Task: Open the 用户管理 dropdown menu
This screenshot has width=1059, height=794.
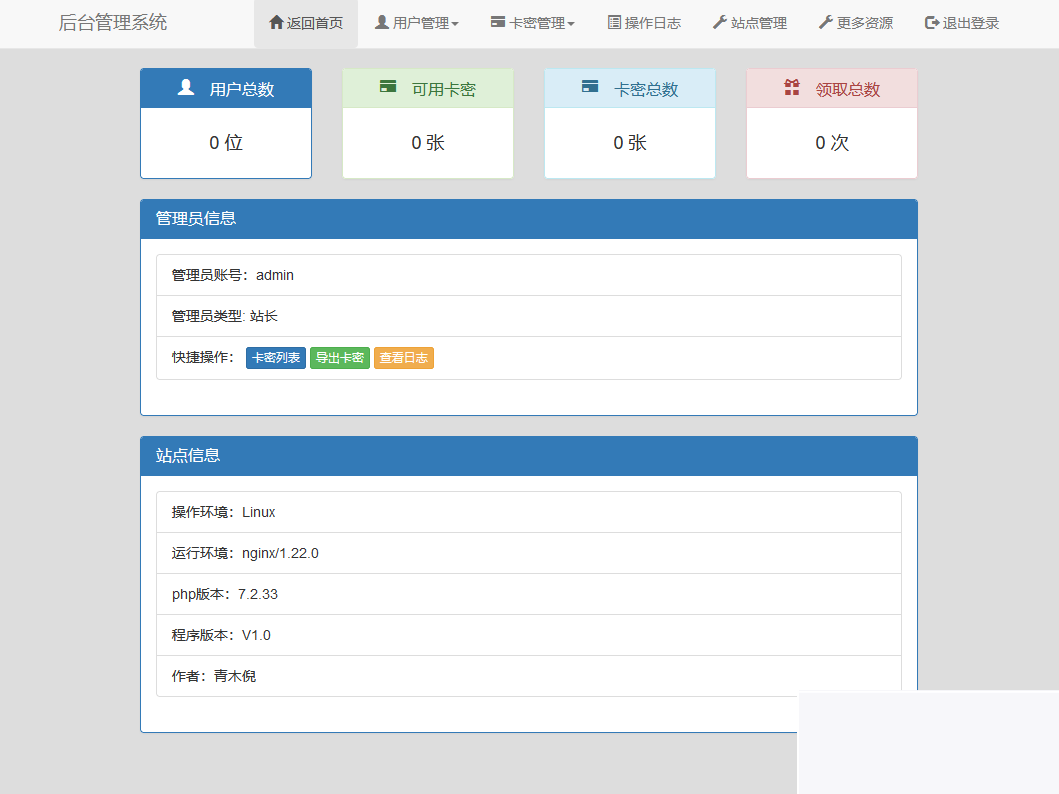Action: click(x=417, y=23)
